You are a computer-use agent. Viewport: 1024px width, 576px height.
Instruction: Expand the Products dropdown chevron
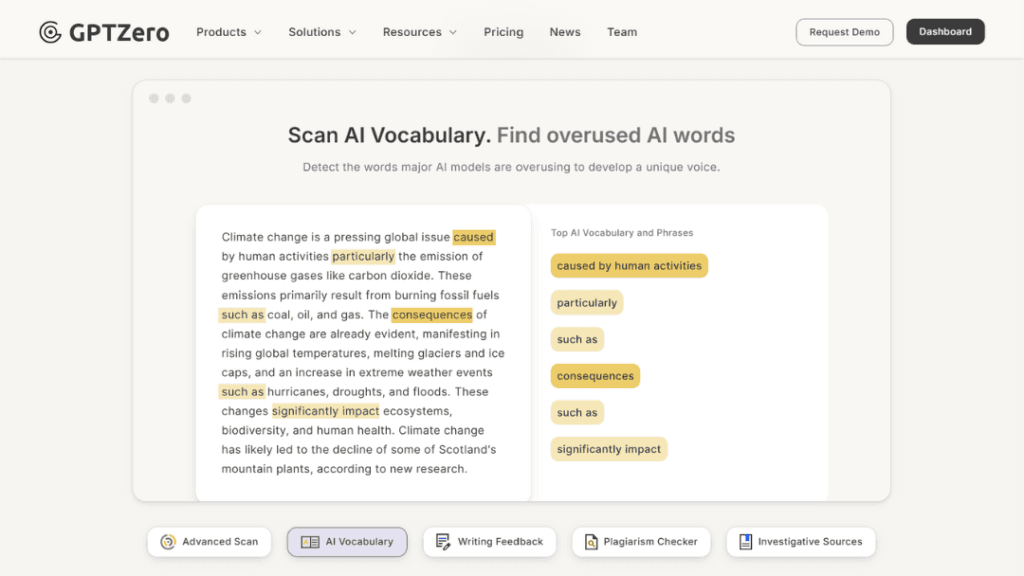(x=258, y=32)
